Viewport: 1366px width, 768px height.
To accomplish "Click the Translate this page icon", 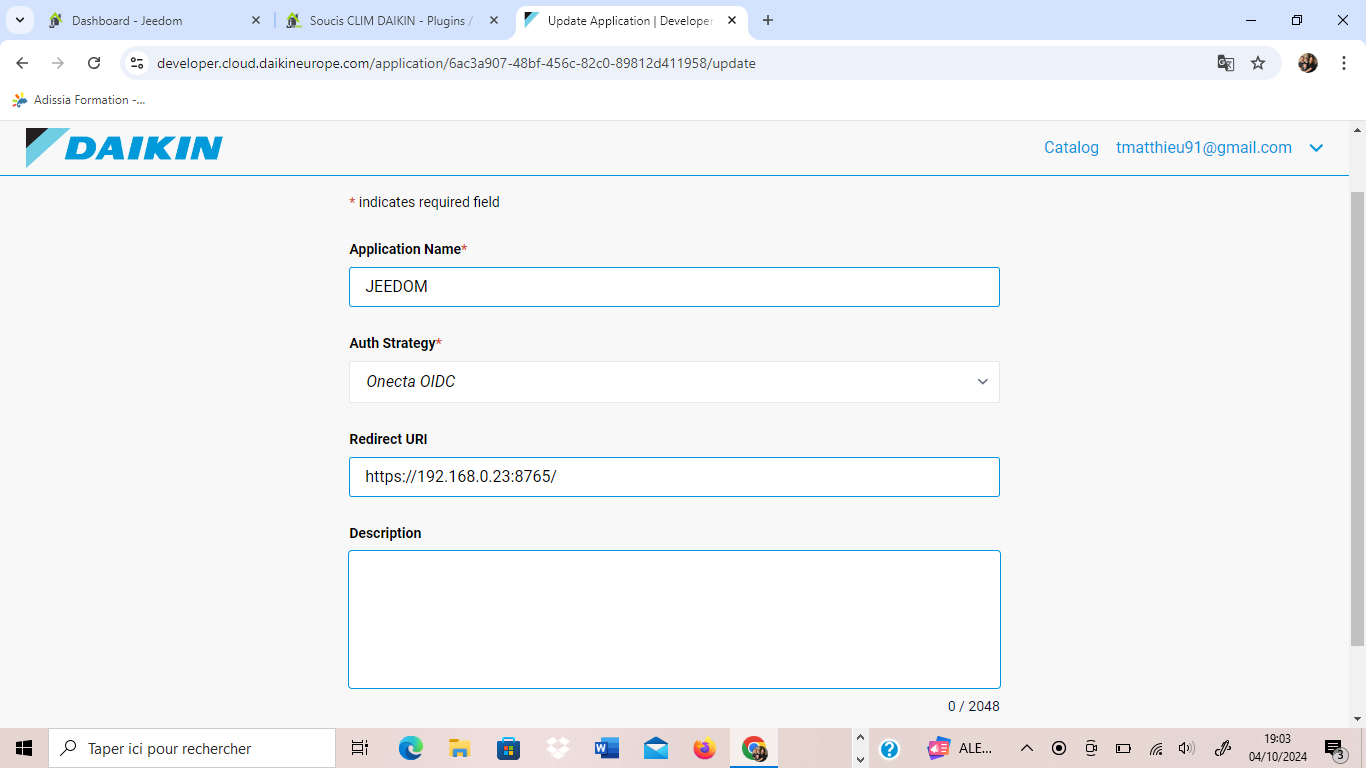I will coord(1225,63).
